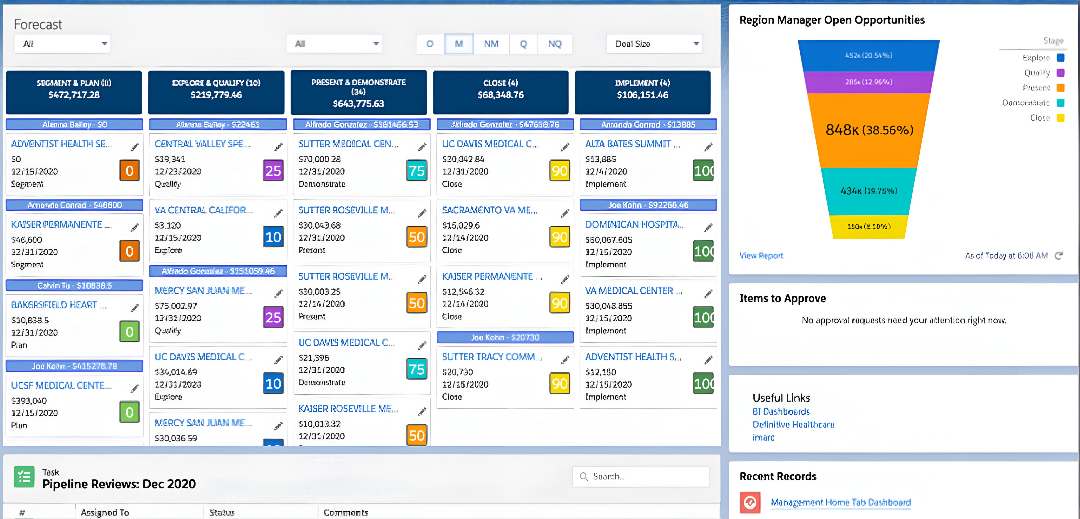Click the Alfredo Gonzalez - $151059.46 group header
The height and width of the screenshot is (519, 1080).
coord(216,271)
